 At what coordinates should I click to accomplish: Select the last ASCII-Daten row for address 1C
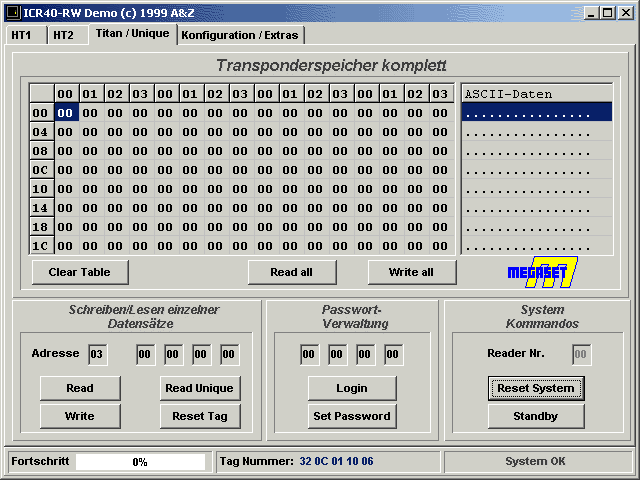tap(537, 246)
